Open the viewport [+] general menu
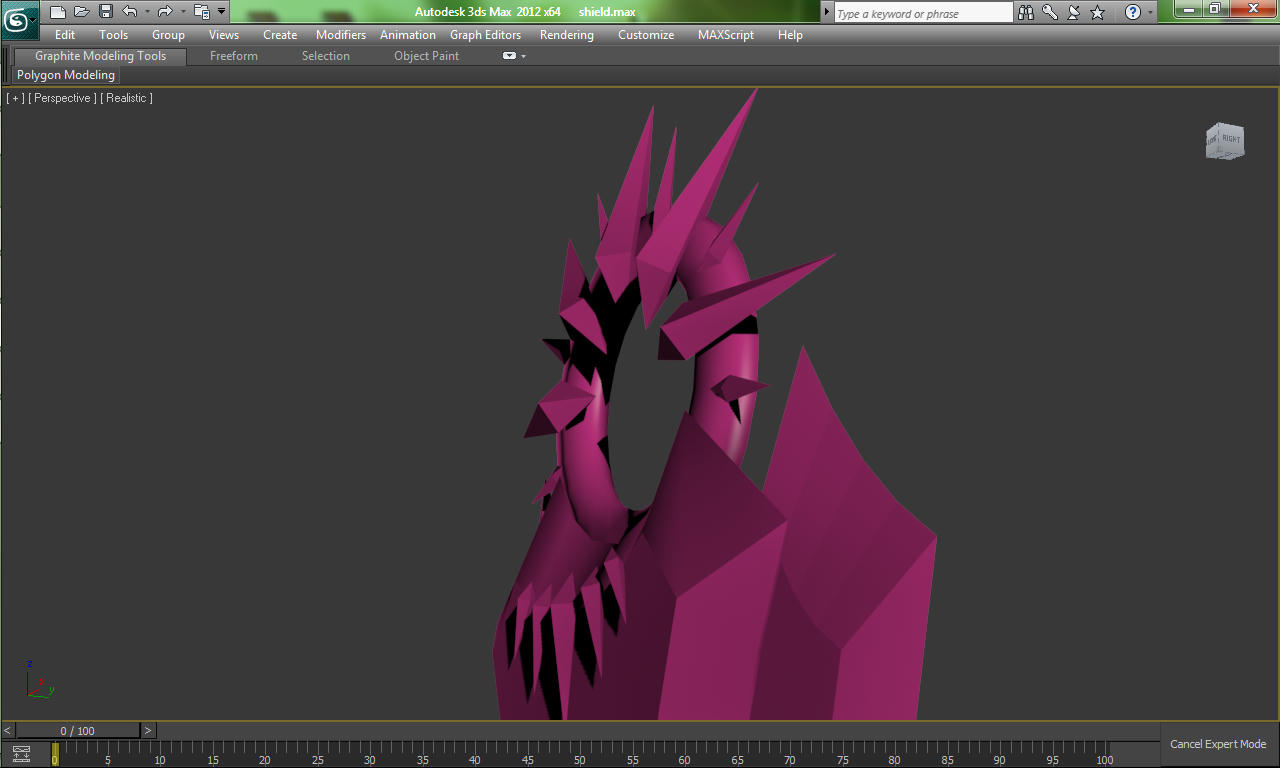This screenshot has width=1280, height=768. (x=15, y=98)
